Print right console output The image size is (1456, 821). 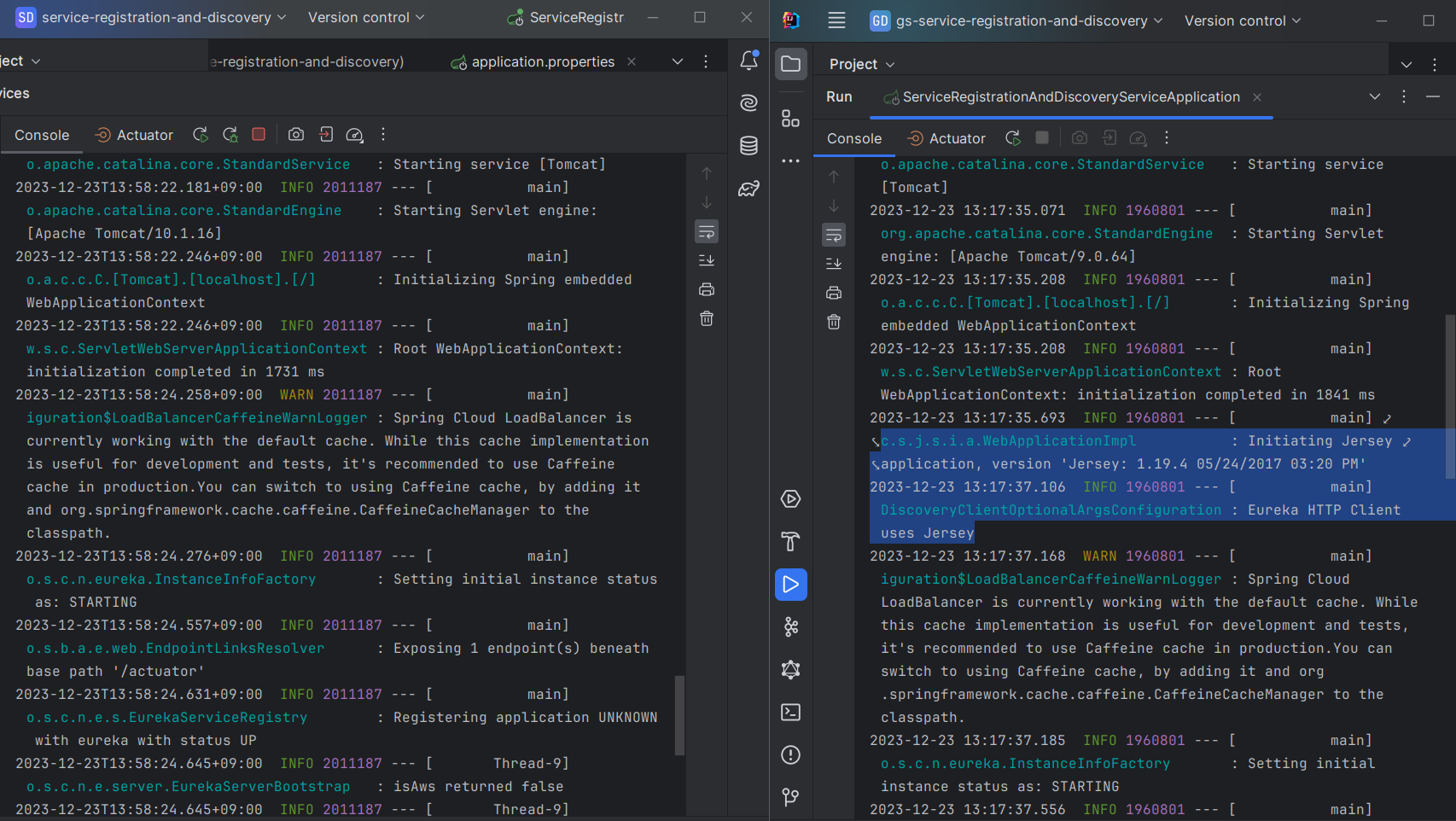point(834,293)
